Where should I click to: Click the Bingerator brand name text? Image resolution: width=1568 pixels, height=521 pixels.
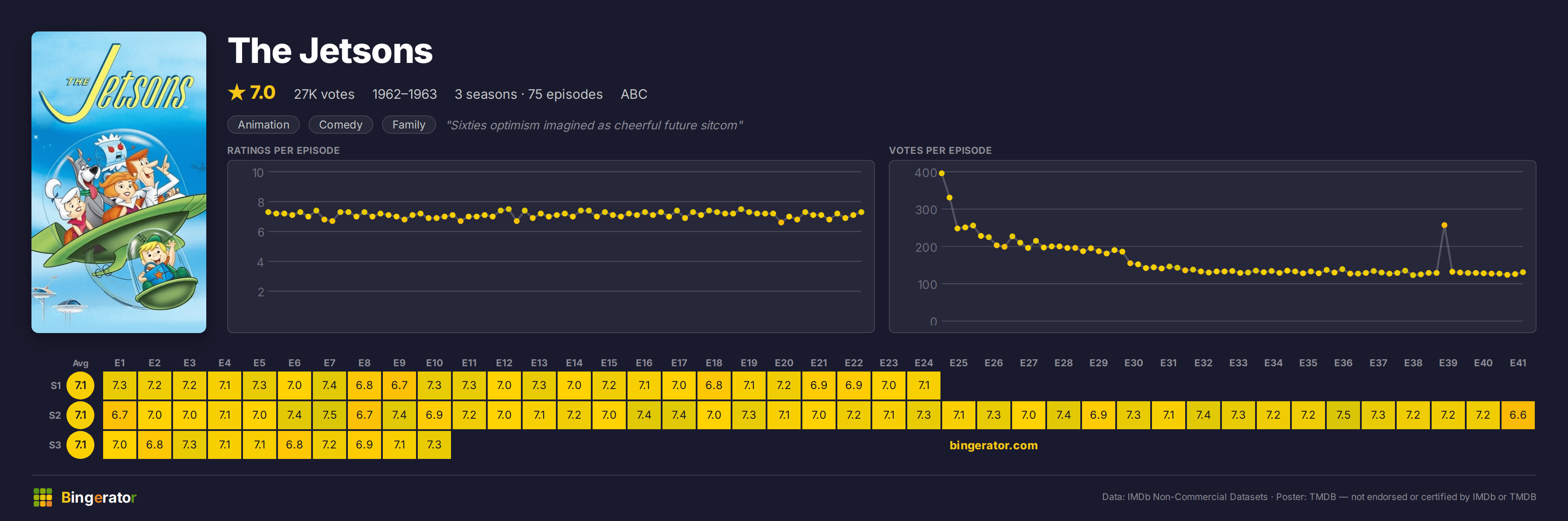pos(99,497)
